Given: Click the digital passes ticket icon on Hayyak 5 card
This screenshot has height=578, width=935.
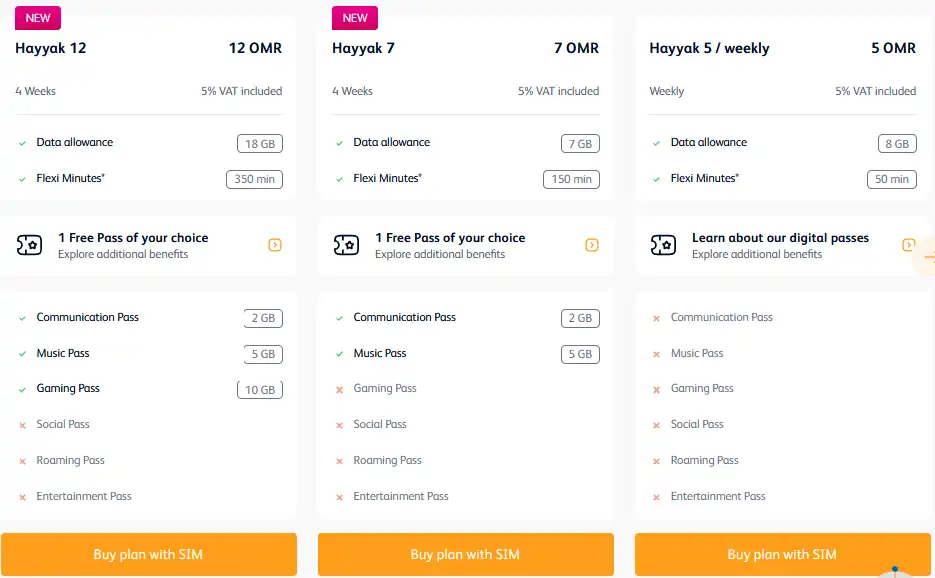Looking at the screenshot, I should (x=663, y=244).
